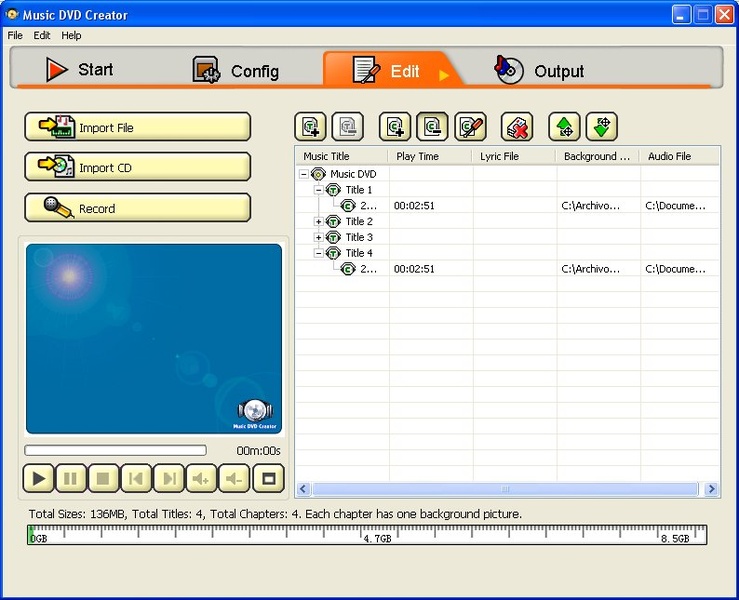Click the Move Down green arrow icon
Viewport: 739px width, 600px height.
click(601, 126)
